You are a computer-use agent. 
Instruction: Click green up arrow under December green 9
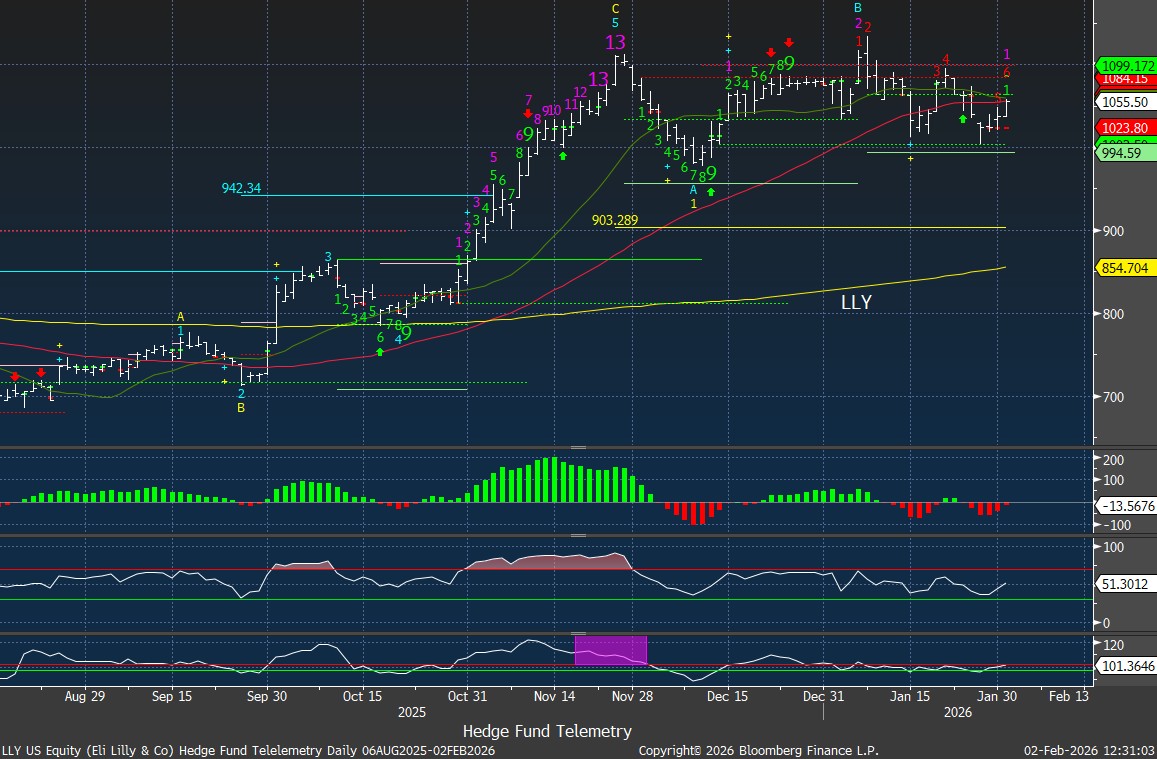[711, 191]
